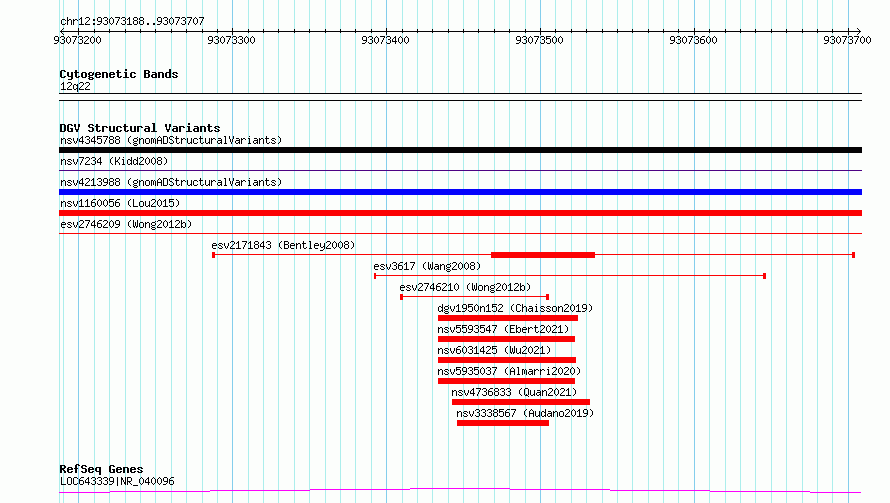Click the Cytogenetic Bands track heading

[x=119, y=74]
